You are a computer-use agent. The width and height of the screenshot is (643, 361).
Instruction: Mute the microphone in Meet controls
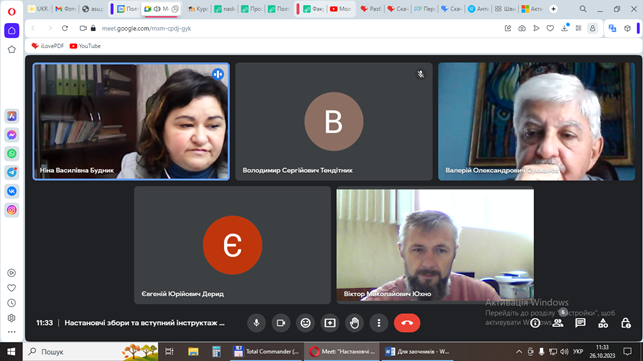[256, 323]
